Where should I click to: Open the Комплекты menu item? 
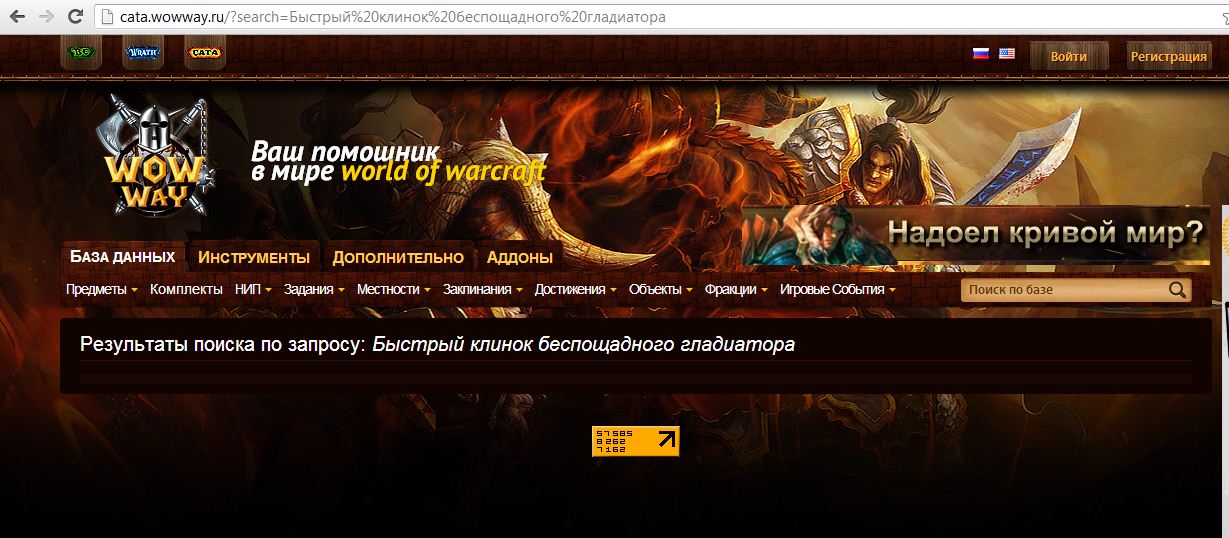[x=186, y=289]
